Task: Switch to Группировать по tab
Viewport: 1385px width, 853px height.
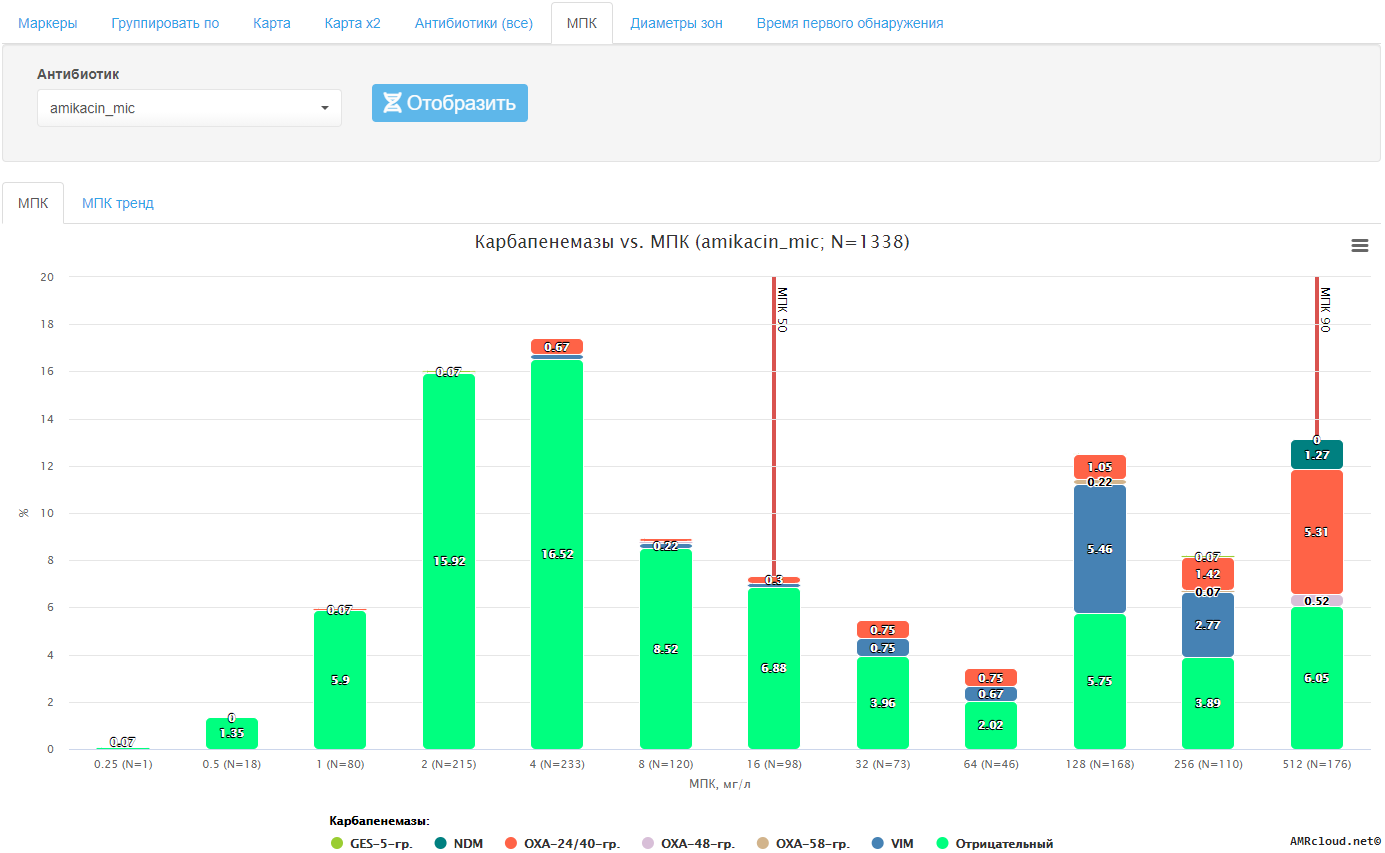Action: click(x=165, y=23)
